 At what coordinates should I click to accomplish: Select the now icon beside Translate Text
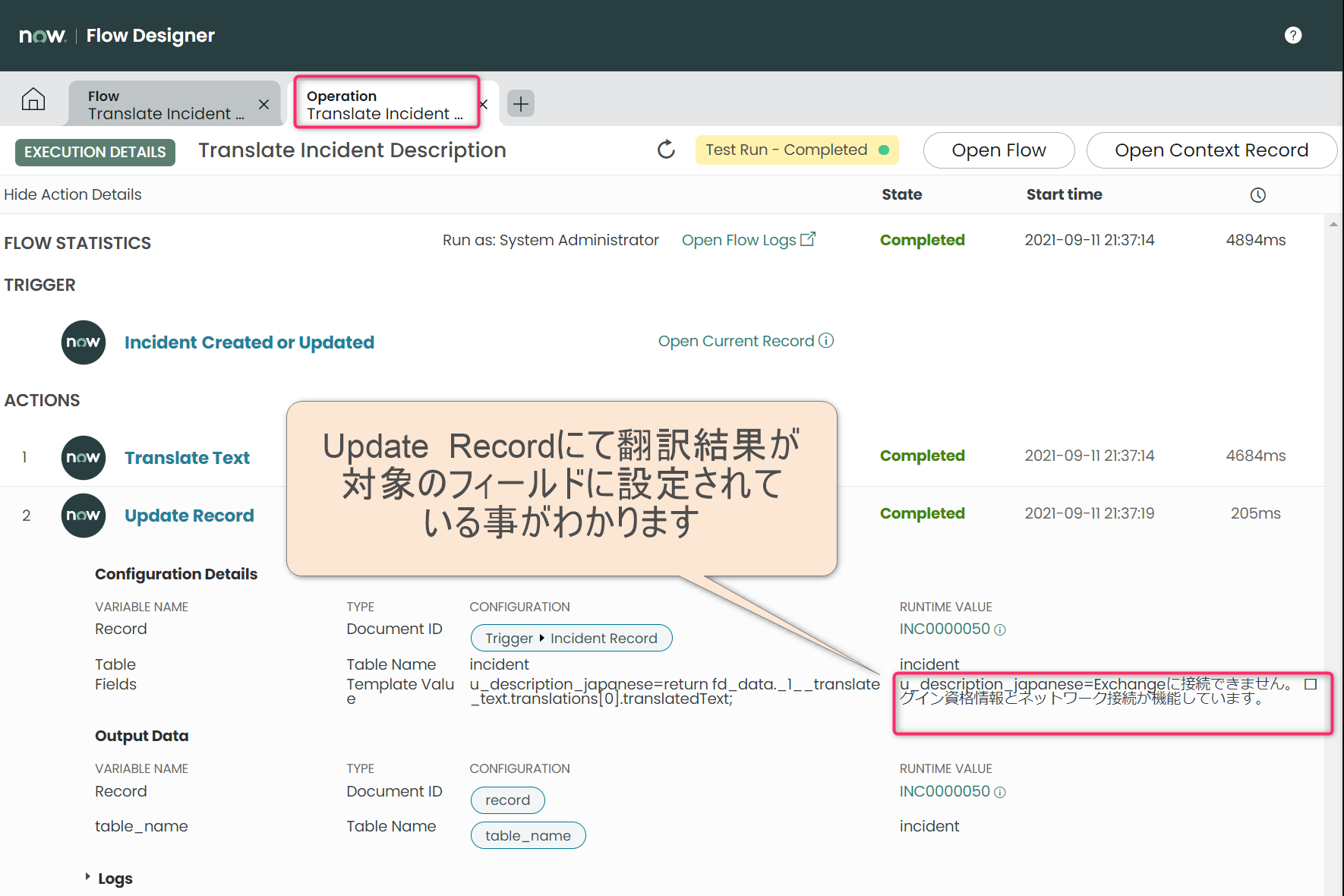83,457
